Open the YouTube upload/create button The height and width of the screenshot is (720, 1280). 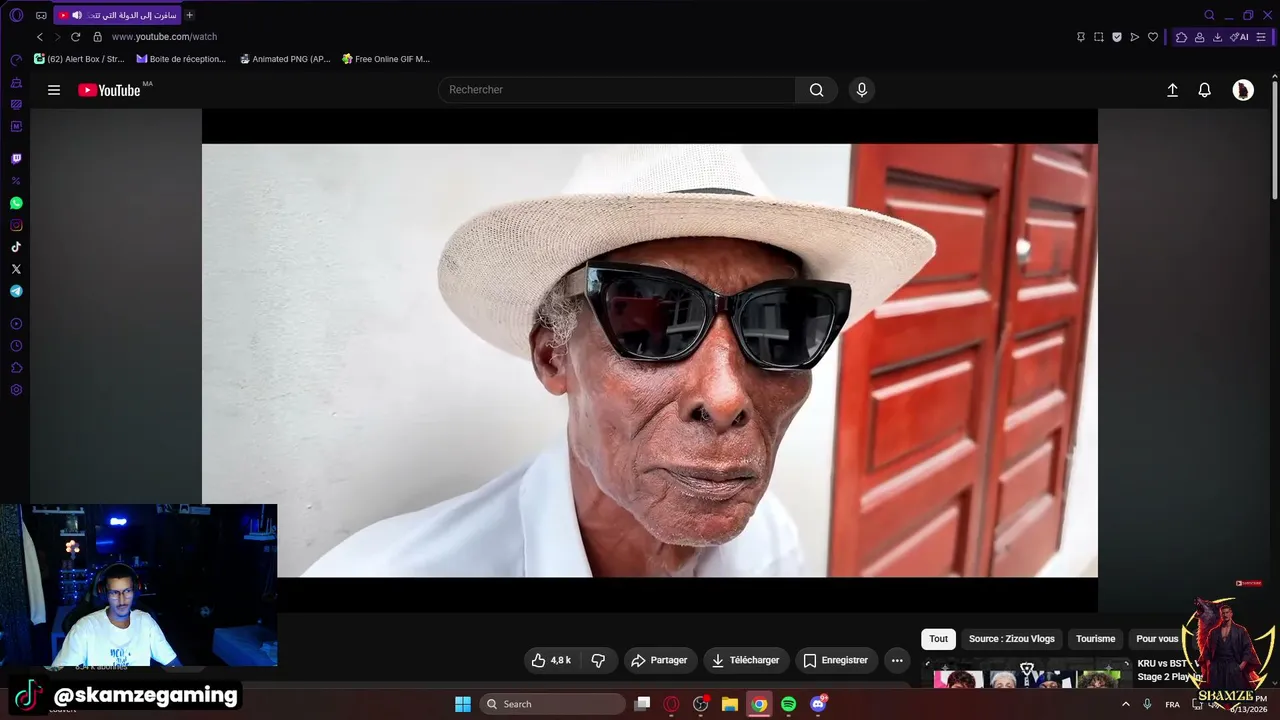tap(1173, 90)
